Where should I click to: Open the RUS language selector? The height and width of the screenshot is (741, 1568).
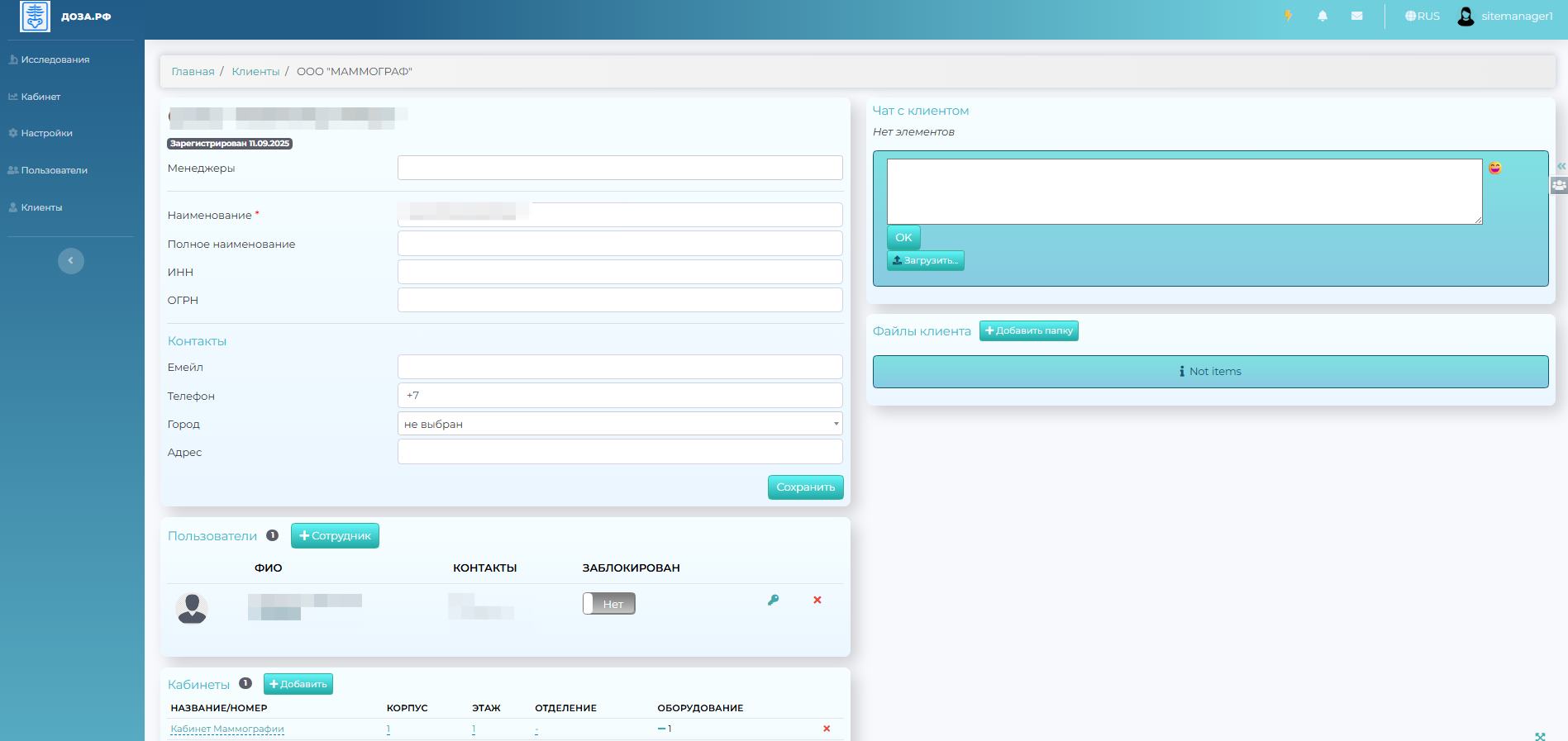1422,16
